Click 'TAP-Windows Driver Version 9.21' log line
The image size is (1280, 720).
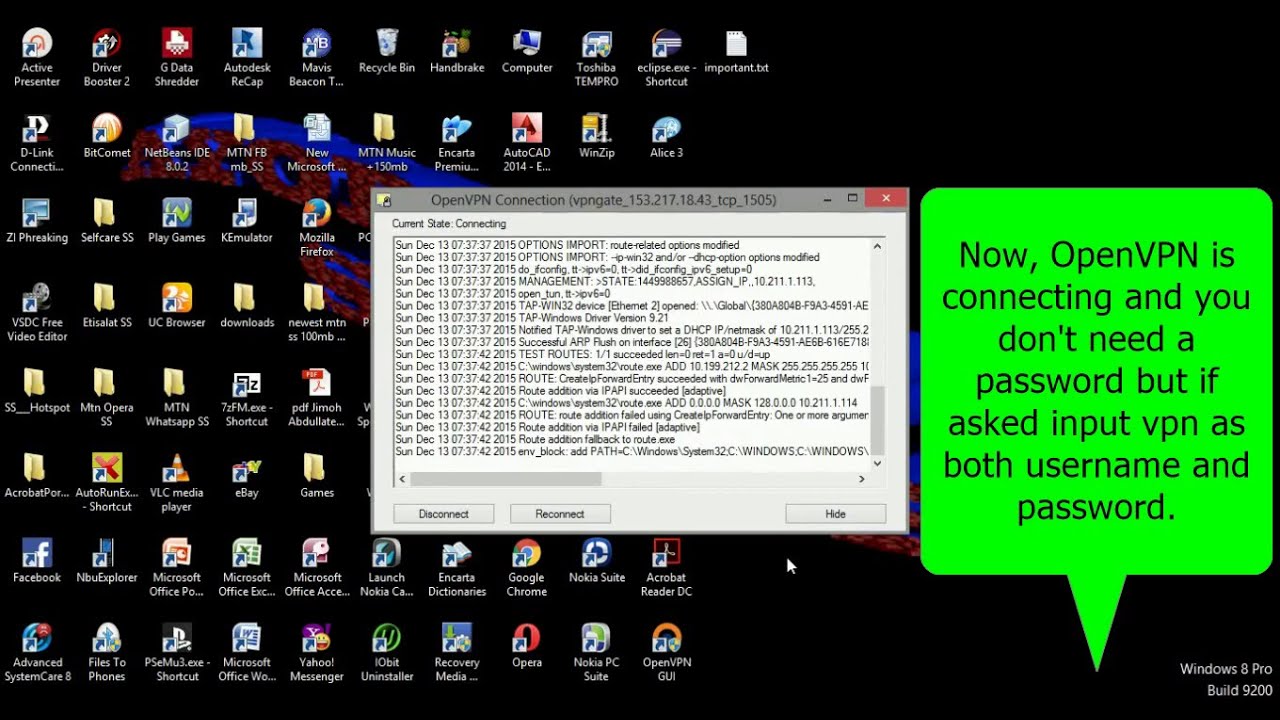[x=533, y=318]
